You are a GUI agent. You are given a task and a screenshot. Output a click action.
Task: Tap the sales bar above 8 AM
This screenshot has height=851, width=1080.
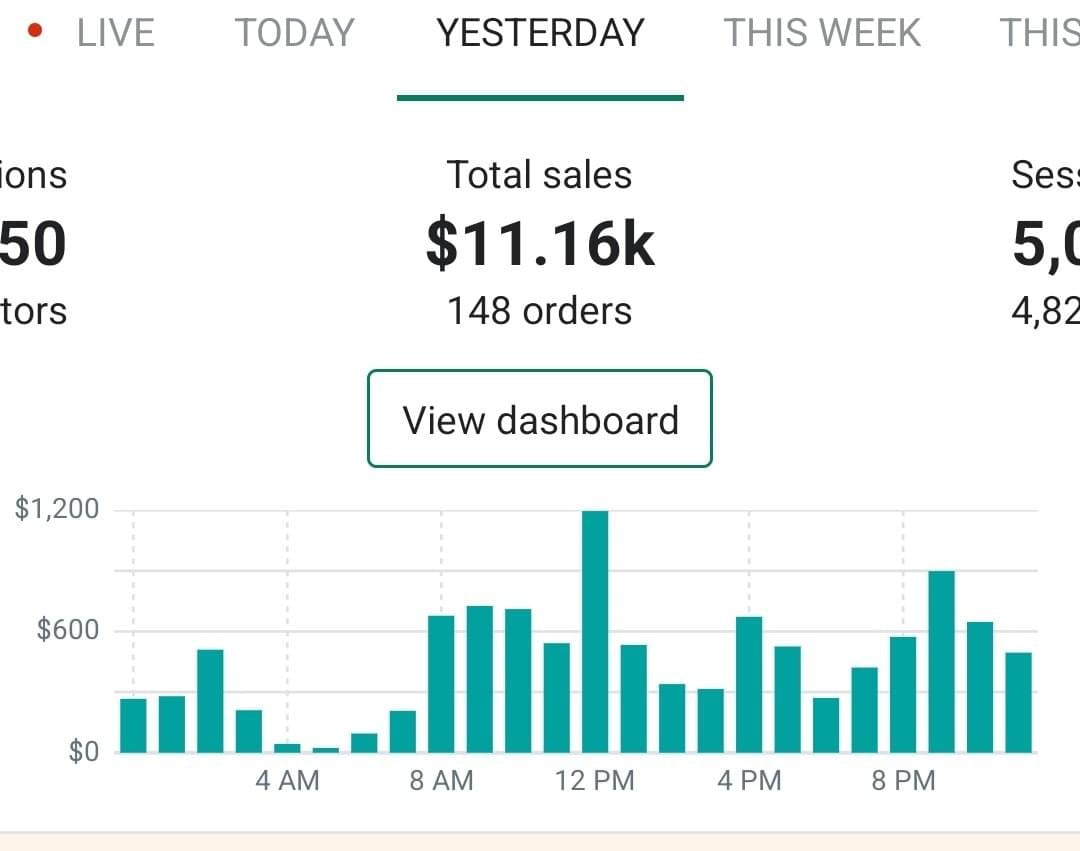tap(441, 683)
